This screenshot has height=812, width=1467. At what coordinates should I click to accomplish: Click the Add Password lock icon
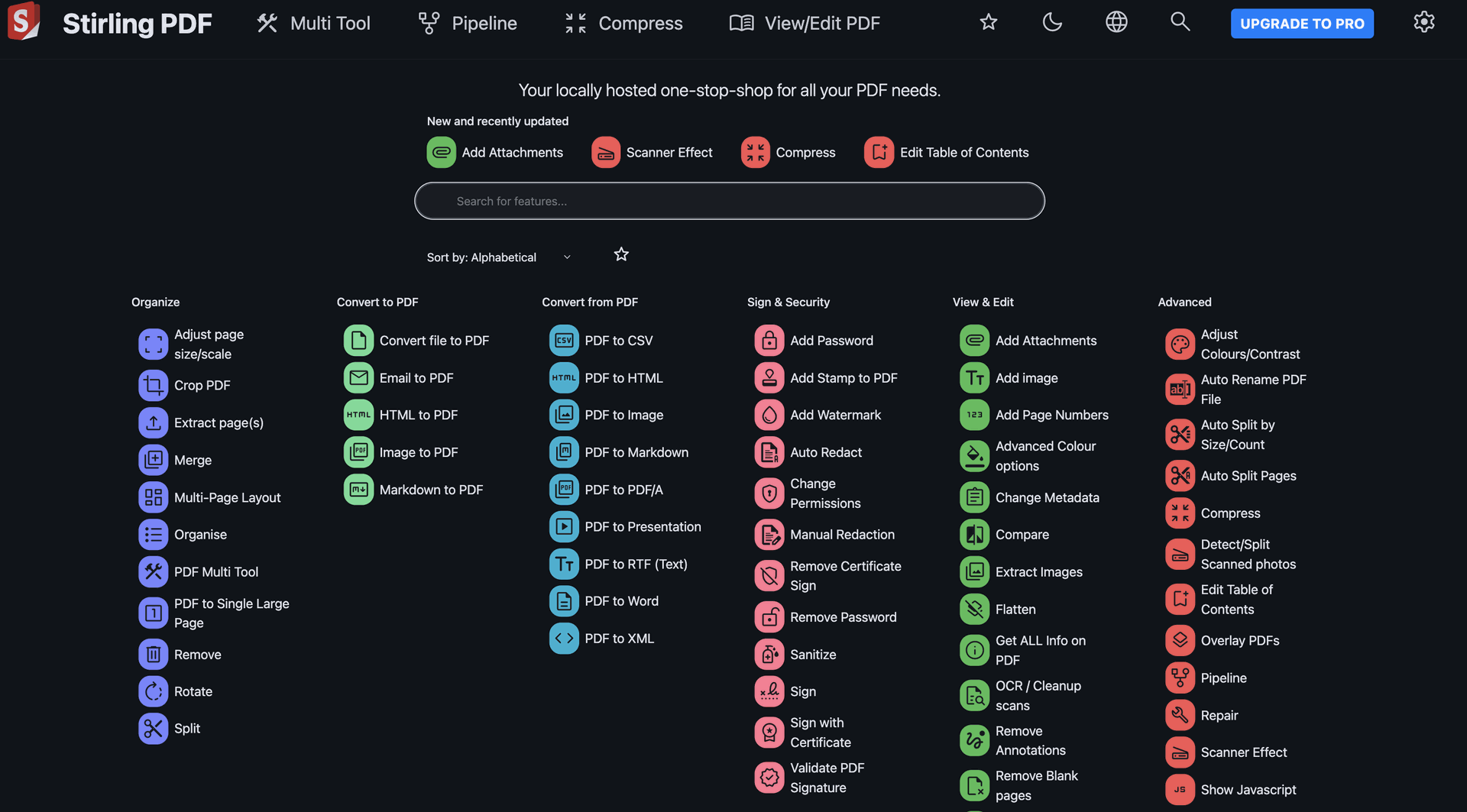769,341
